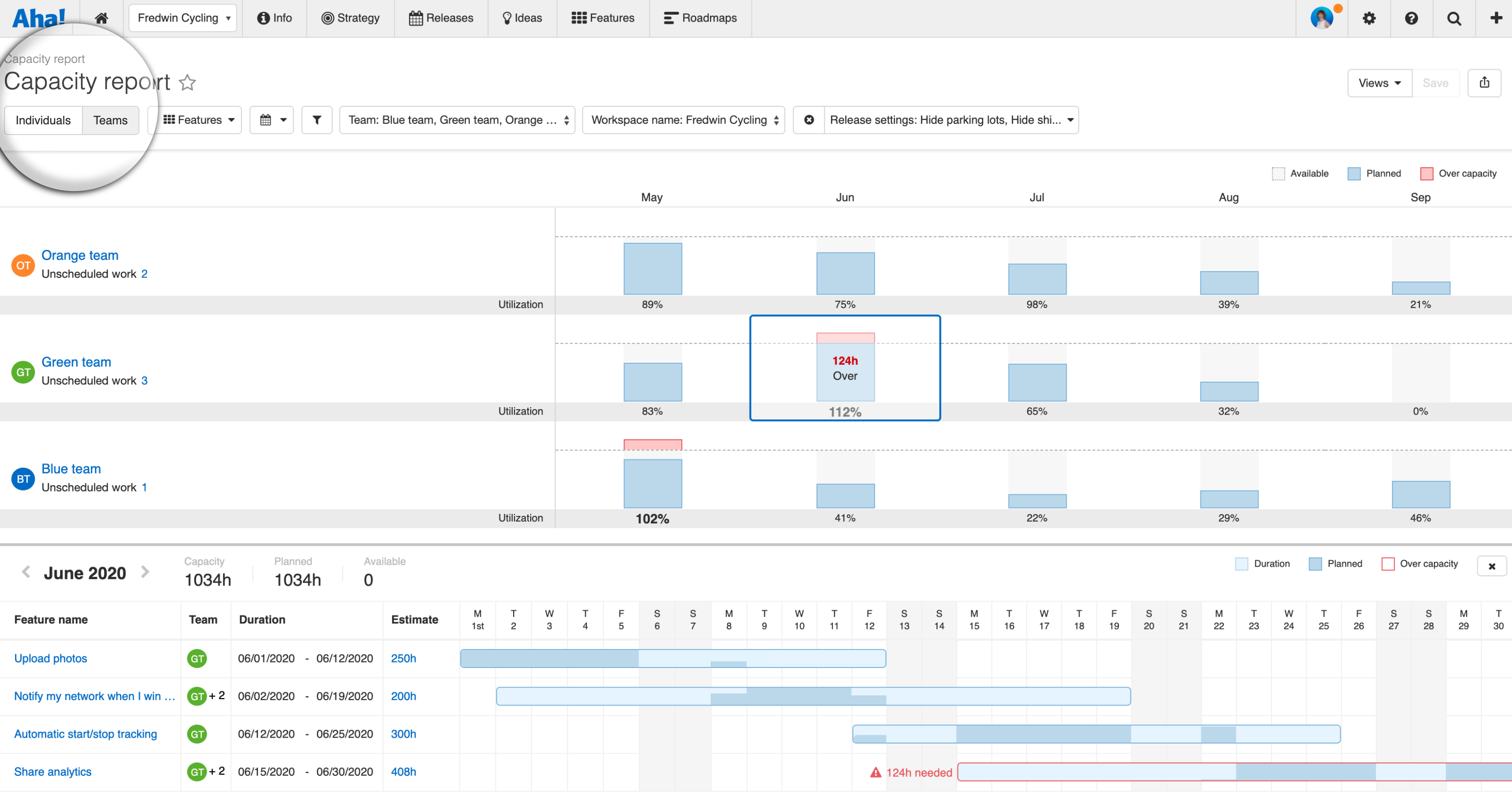Open the Features section
Image resolution: width=1512 pixels, height=804 pixels.
[603, 18]
